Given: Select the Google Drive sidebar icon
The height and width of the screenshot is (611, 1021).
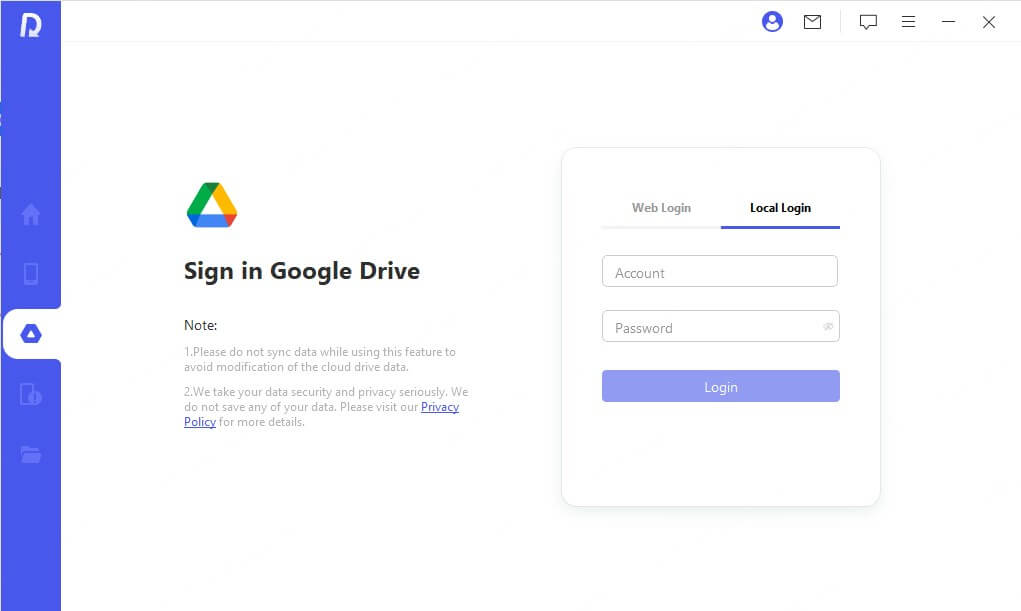Looking at the screenshot, I should pos(31,334).
